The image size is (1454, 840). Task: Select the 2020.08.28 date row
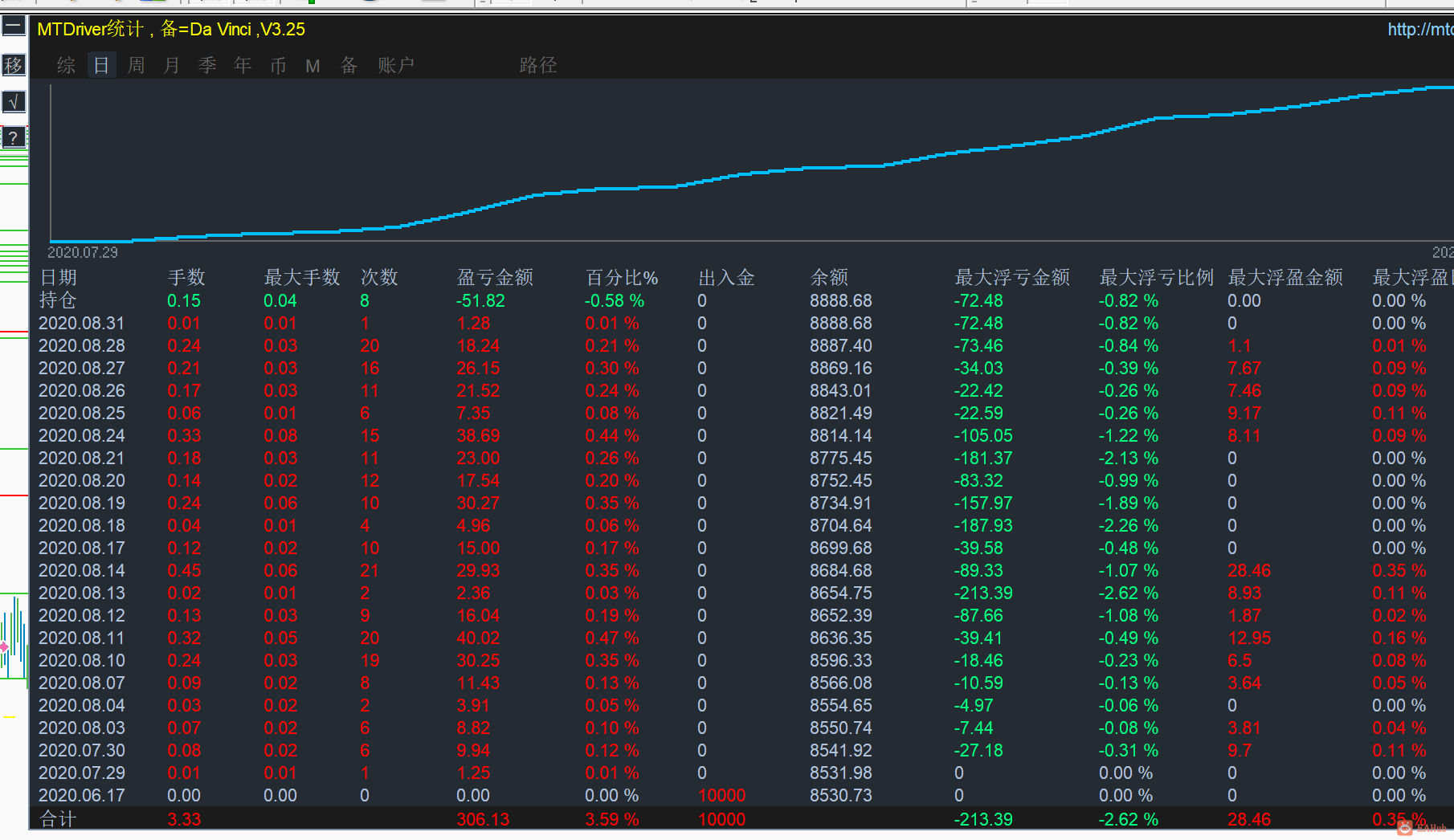coord(82,345)
